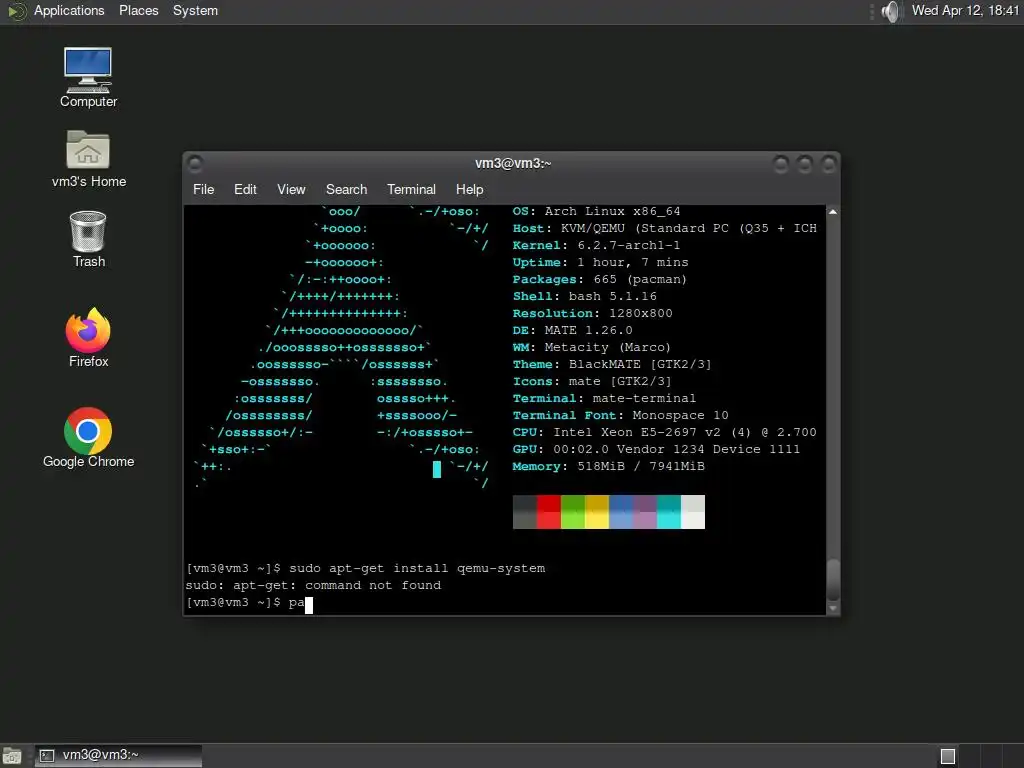This screenshot has width=1024, height=768.
Task: Click the terminal title bar text vm3@vm3:~
Action: click(x=513, y=163)
